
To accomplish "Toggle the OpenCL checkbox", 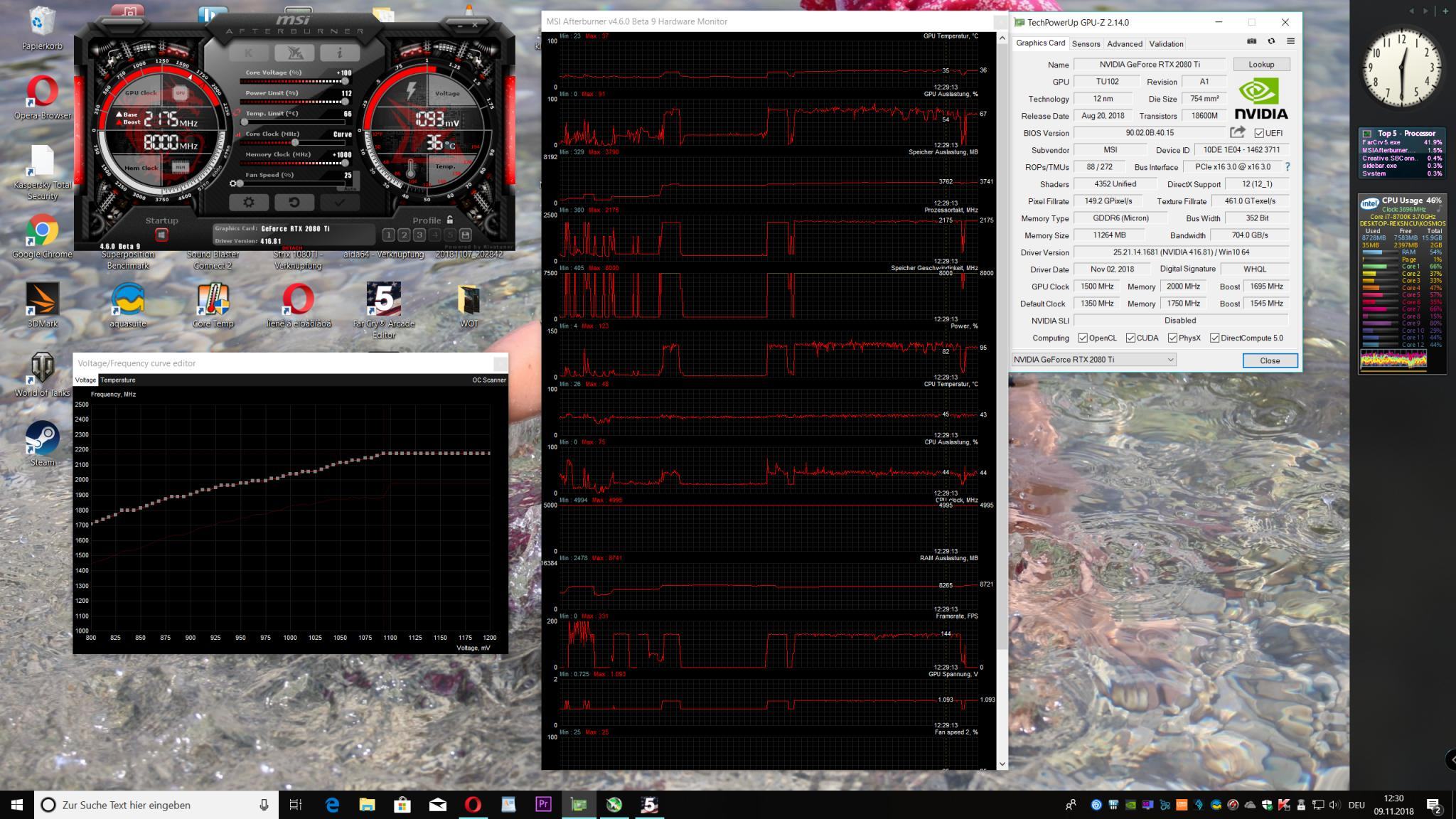I will pos(1083,338).
